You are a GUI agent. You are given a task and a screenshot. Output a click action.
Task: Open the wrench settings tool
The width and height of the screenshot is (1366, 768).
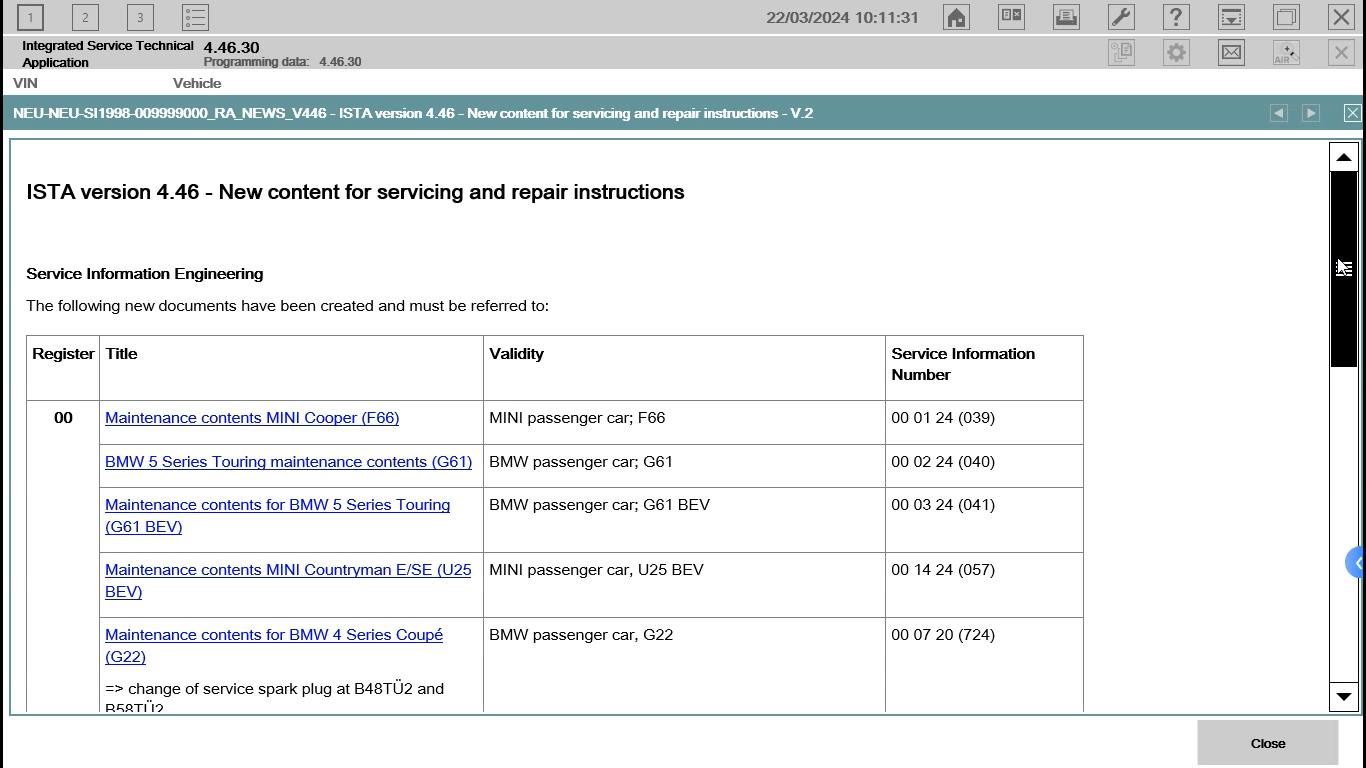(x=1121, y=17)
